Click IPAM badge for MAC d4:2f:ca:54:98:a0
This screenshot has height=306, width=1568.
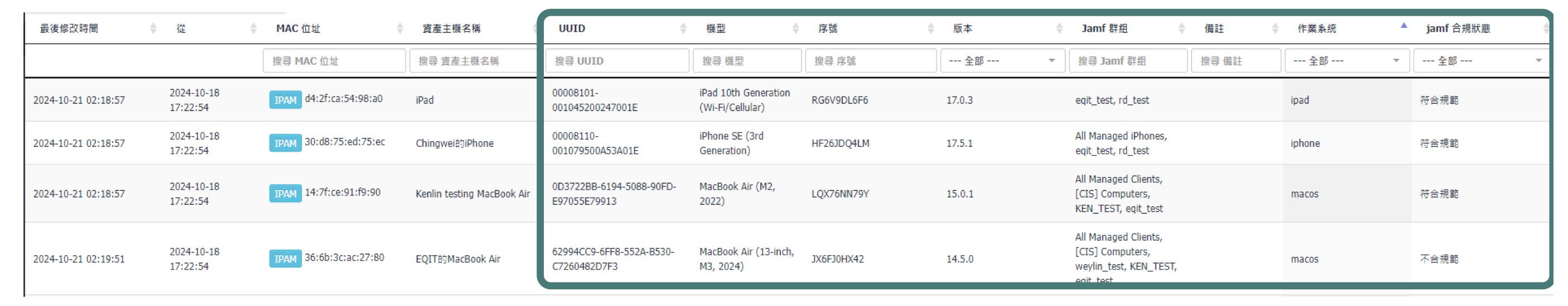[x=285, y=100]
